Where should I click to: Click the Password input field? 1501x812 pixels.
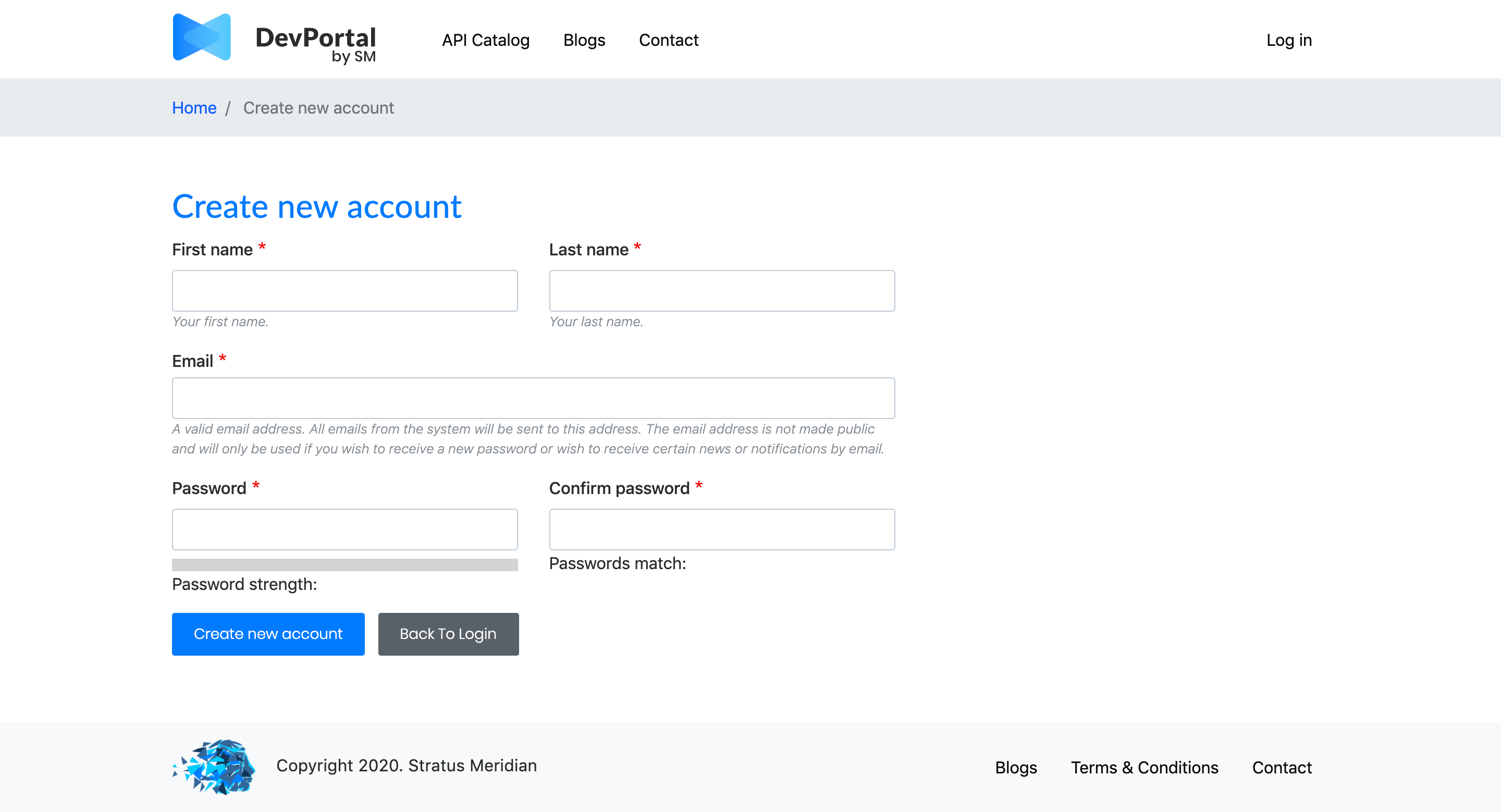345,529
